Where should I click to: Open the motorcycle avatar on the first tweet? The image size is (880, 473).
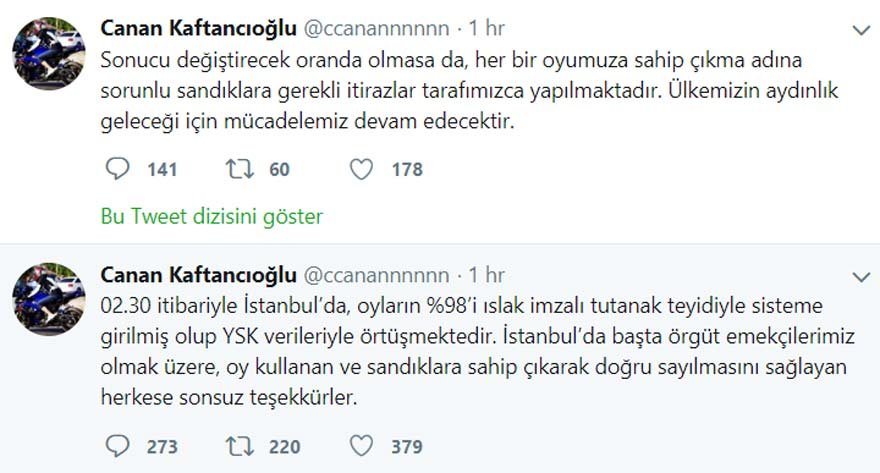click(48, 52)
